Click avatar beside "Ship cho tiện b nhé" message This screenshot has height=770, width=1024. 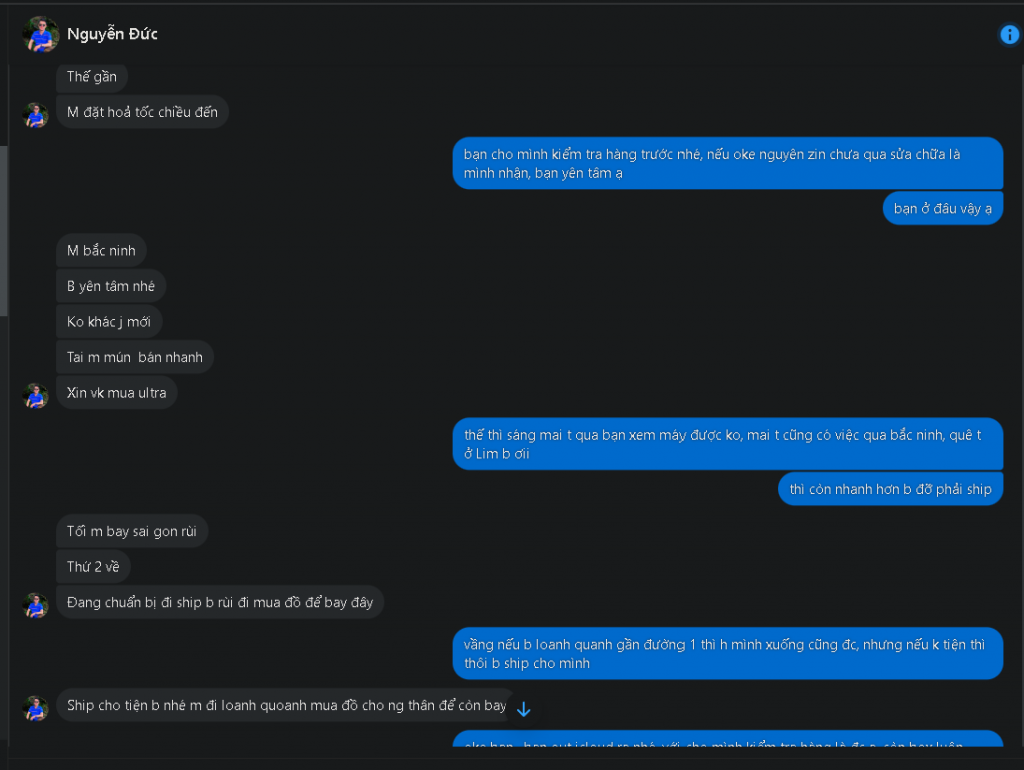coord(36,708)
